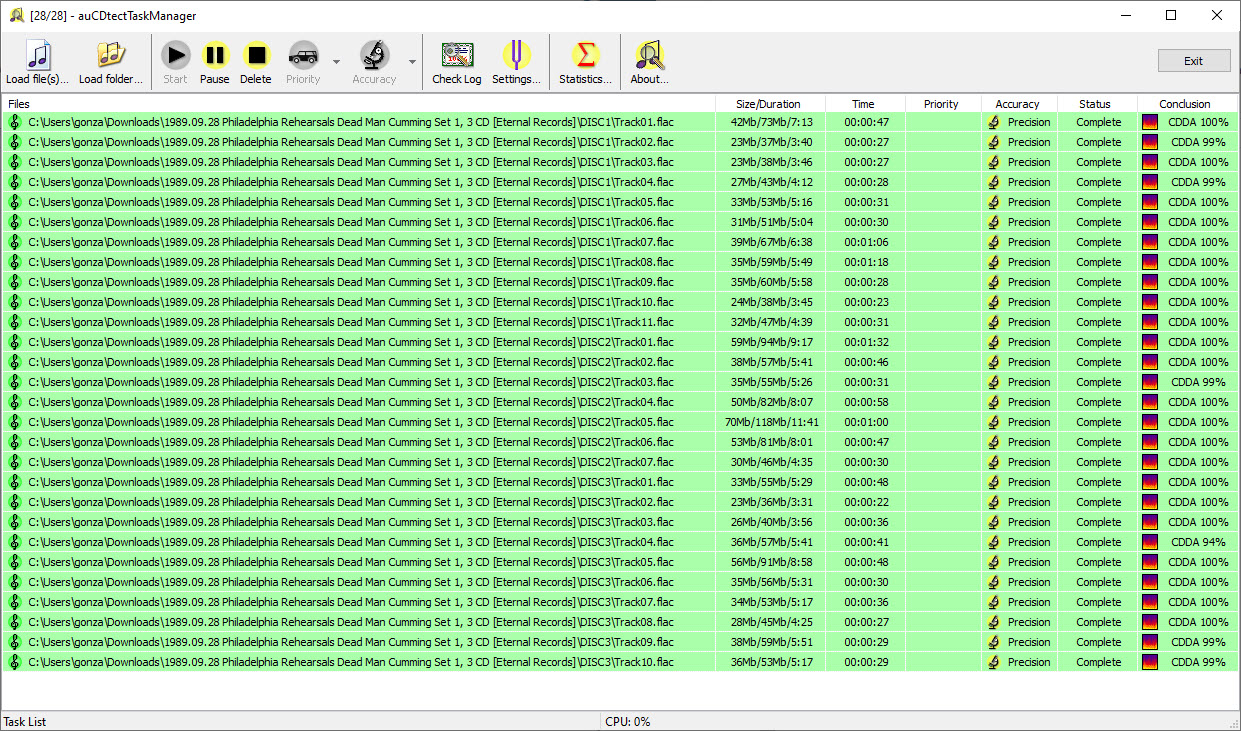Click CDDA 99% for DISC1\Track02.flac

click(x=1198, y=142)
